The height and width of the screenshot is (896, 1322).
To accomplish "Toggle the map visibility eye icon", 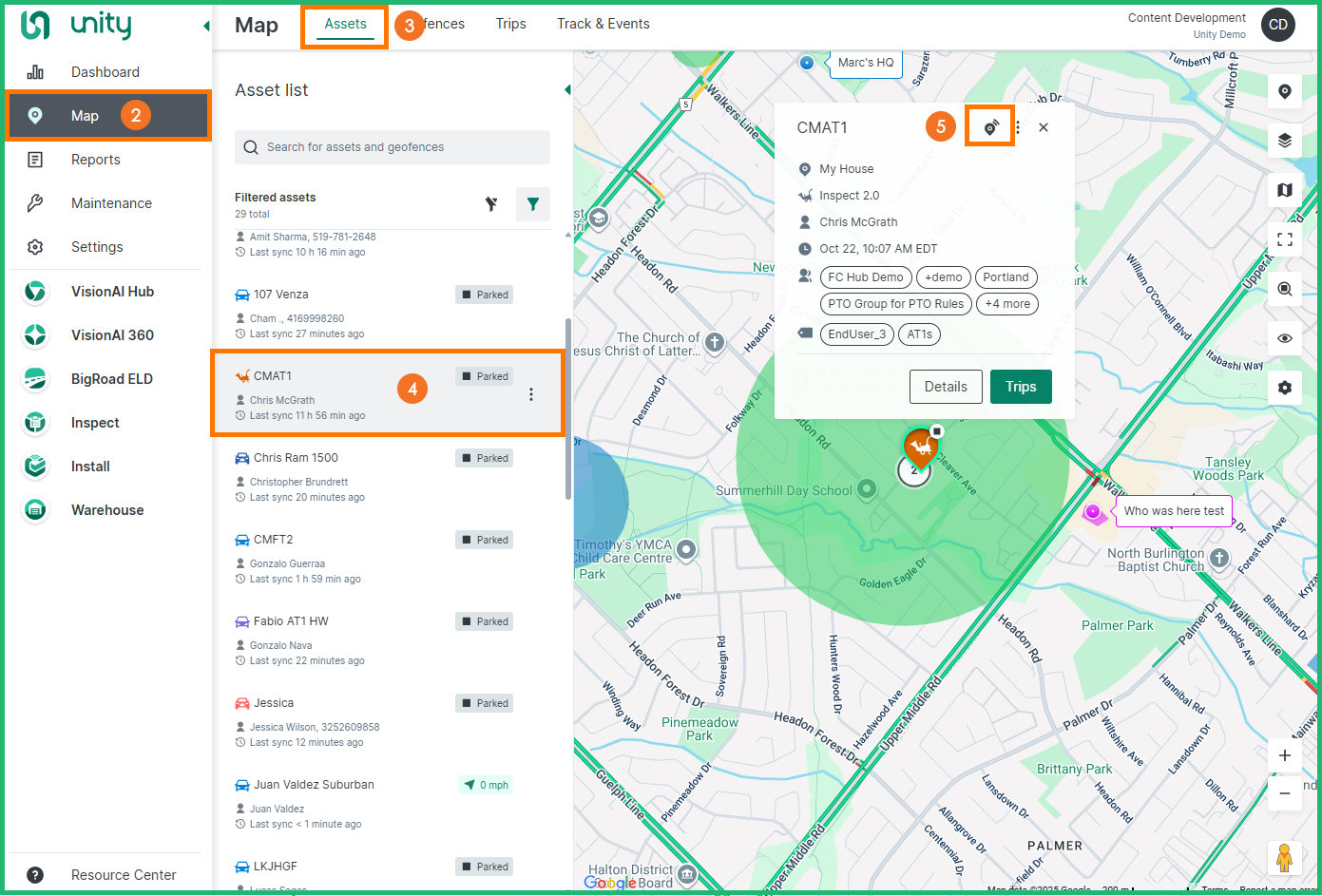I will pyautogui.click(x=1284, y=338).
